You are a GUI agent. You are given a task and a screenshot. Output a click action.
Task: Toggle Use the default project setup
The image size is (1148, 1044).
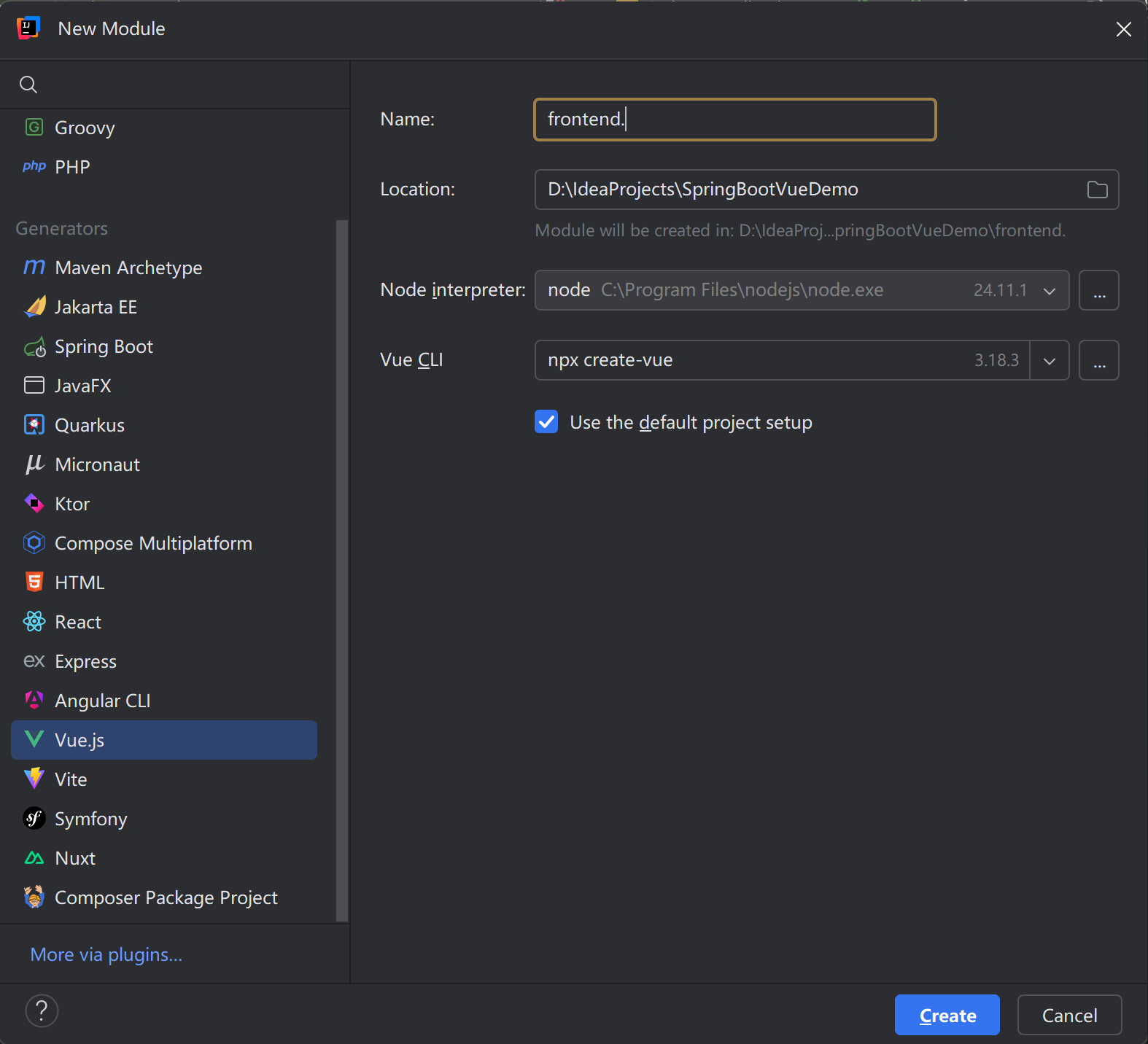point(546,422)
